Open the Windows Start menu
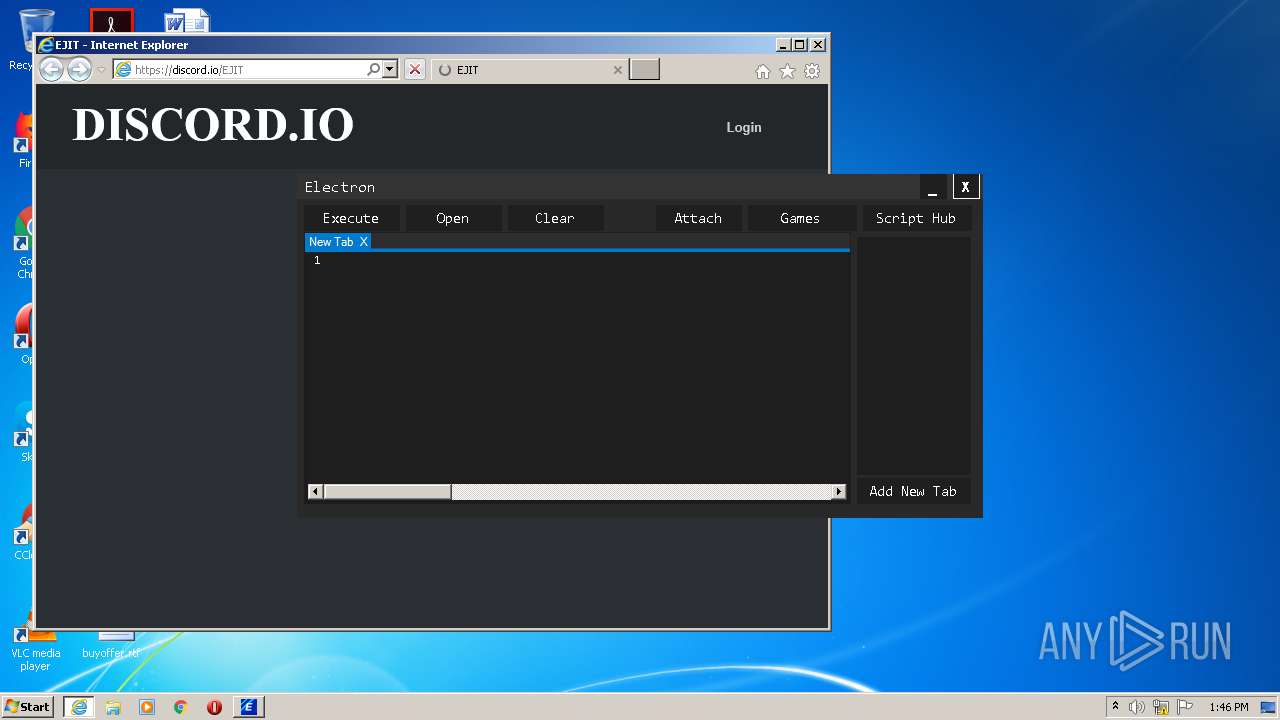Image resolution: width=1280 pixels, height=720 pixels. [27, 706]
